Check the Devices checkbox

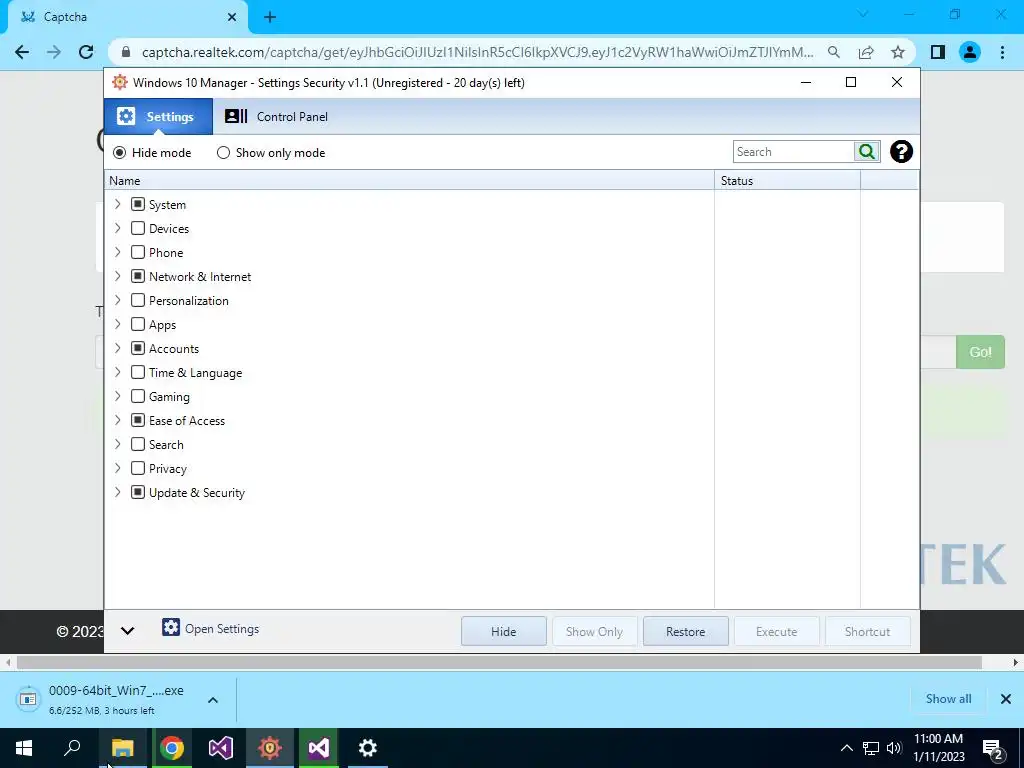[138, 229]
